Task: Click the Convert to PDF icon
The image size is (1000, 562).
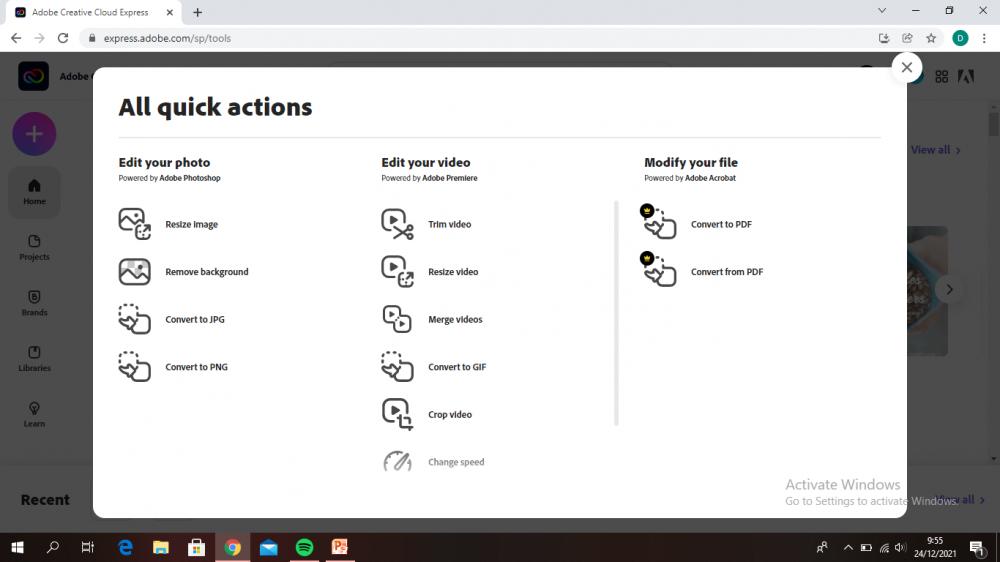Action: click(658, 222)
